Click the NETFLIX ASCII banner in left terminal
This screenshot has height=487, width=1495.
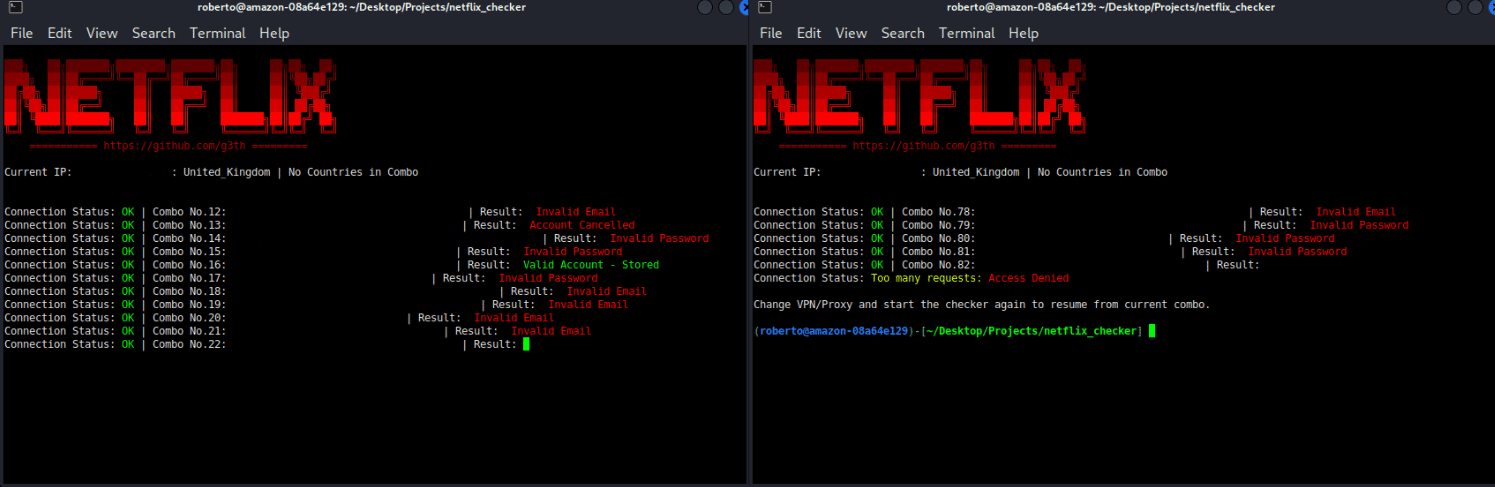pyautogui.click(x=169, y=95)
